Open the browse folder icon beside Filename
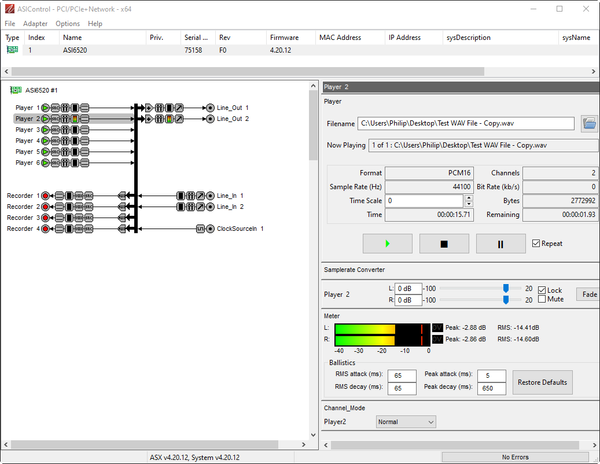Screen dimensions: 600x464 [589, 123]
